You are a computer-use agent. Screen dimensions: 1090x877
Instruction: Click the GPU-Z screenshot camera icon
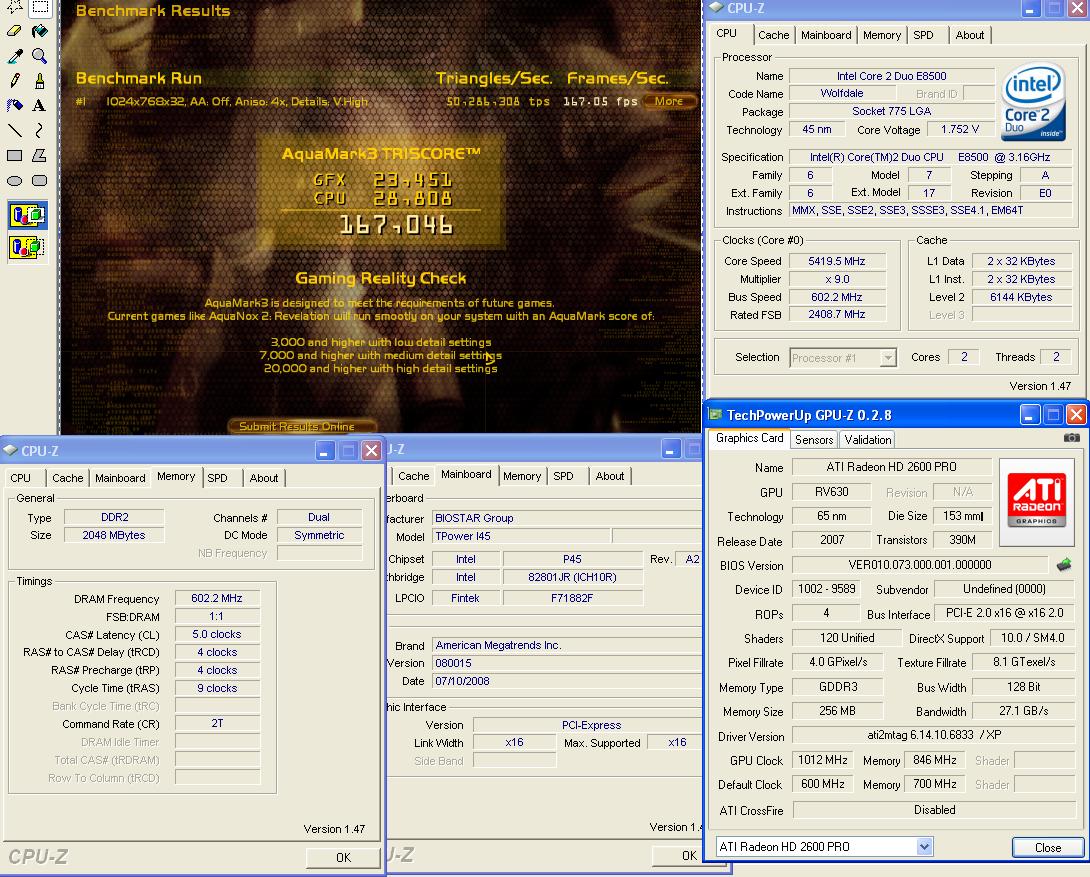click(1071, 438)
